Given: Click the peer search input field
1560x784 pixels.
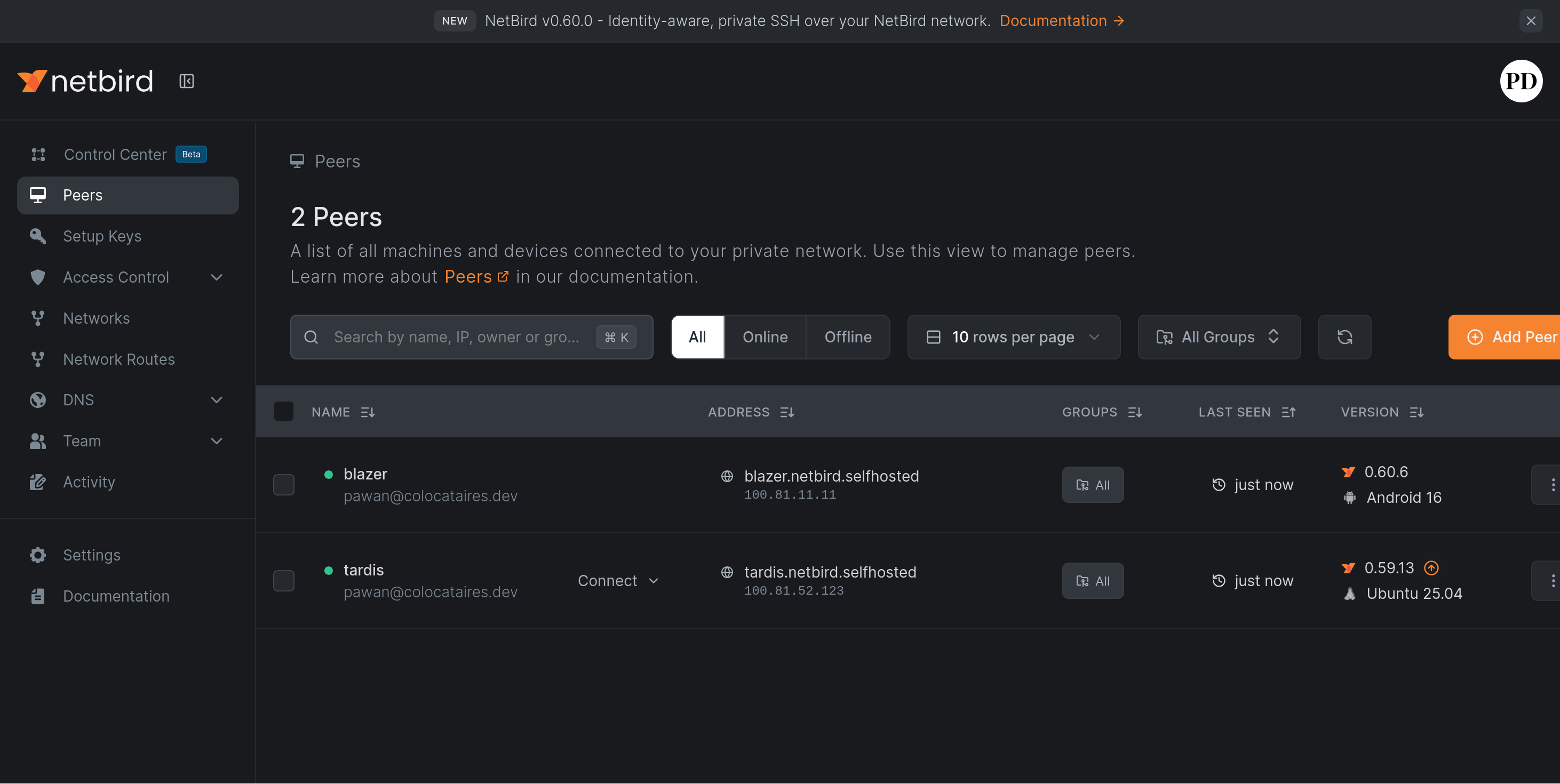Looking at the screenshot, I should pyautogui.click(x=456, y=337).
